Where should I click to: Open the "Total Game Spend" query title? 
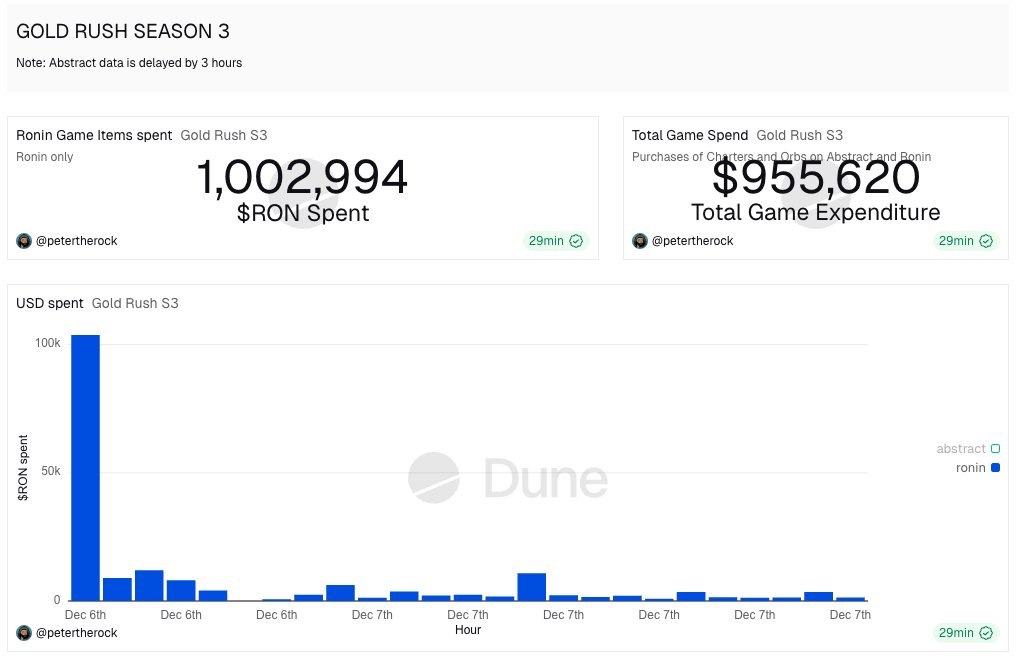690,135
